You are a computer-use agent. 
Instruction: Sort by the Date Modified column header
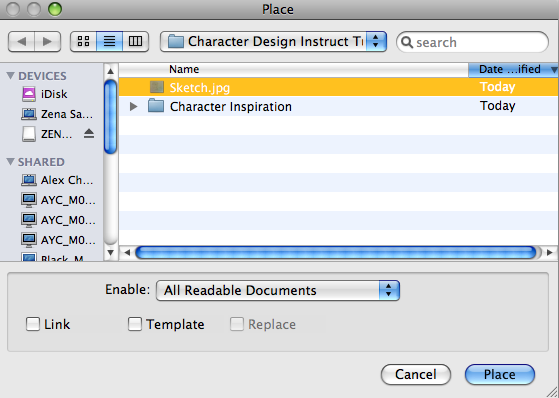513,69
